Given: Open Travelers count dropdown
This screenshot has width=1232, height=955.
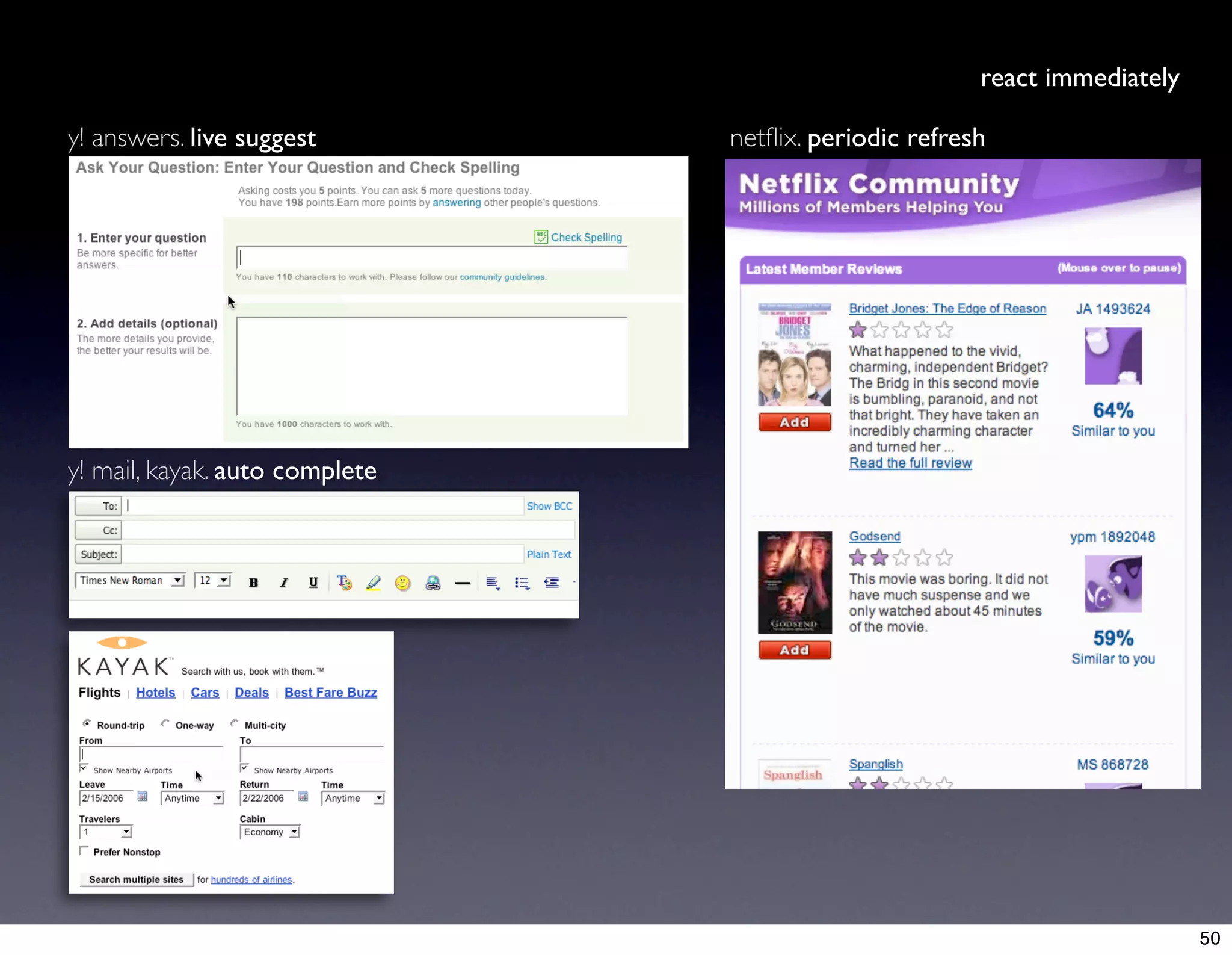Looking at the screenshot, I should click(x=105, y=832).
